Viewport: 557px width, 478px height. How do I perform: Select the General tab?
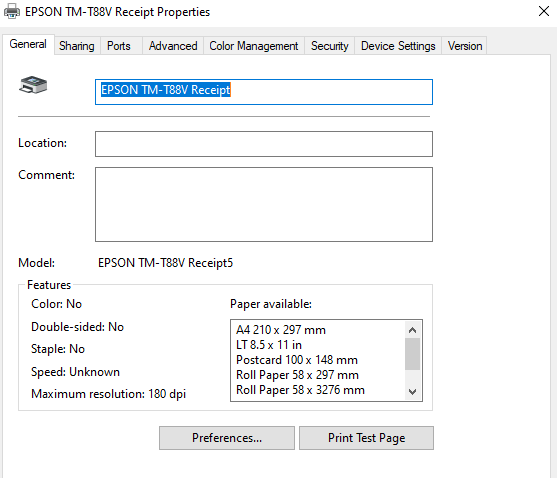[x=28, y=44]
